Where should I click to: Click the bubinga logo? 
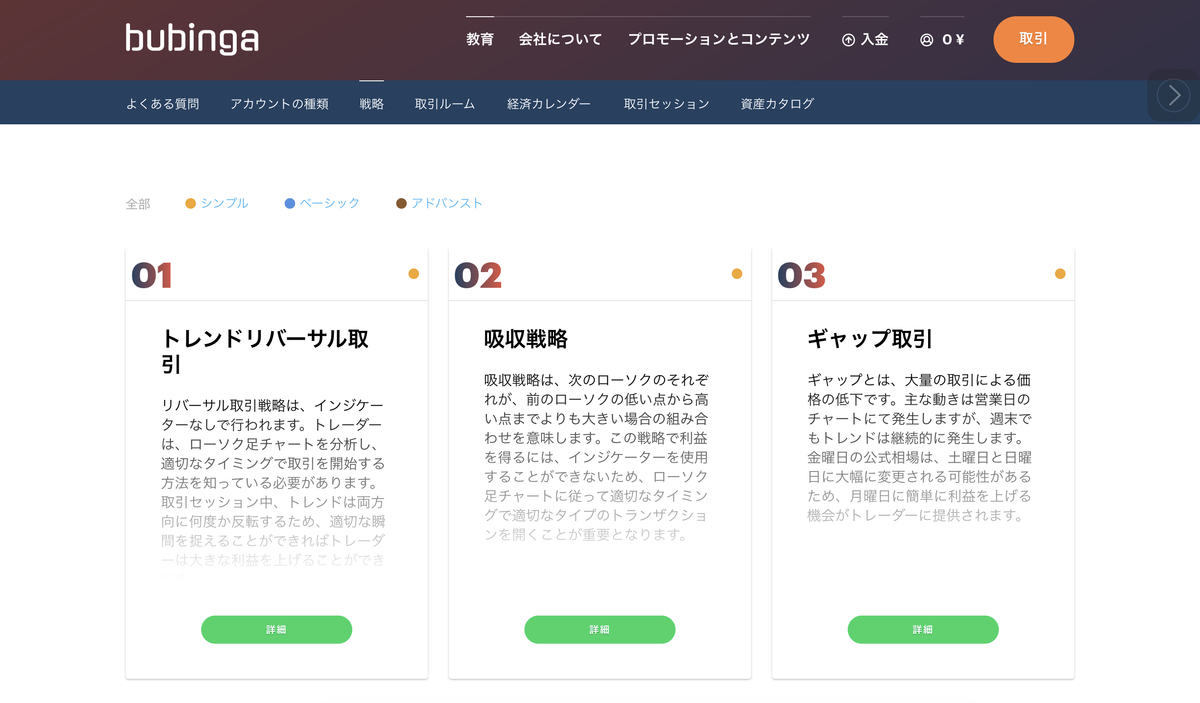click(192, 39)
